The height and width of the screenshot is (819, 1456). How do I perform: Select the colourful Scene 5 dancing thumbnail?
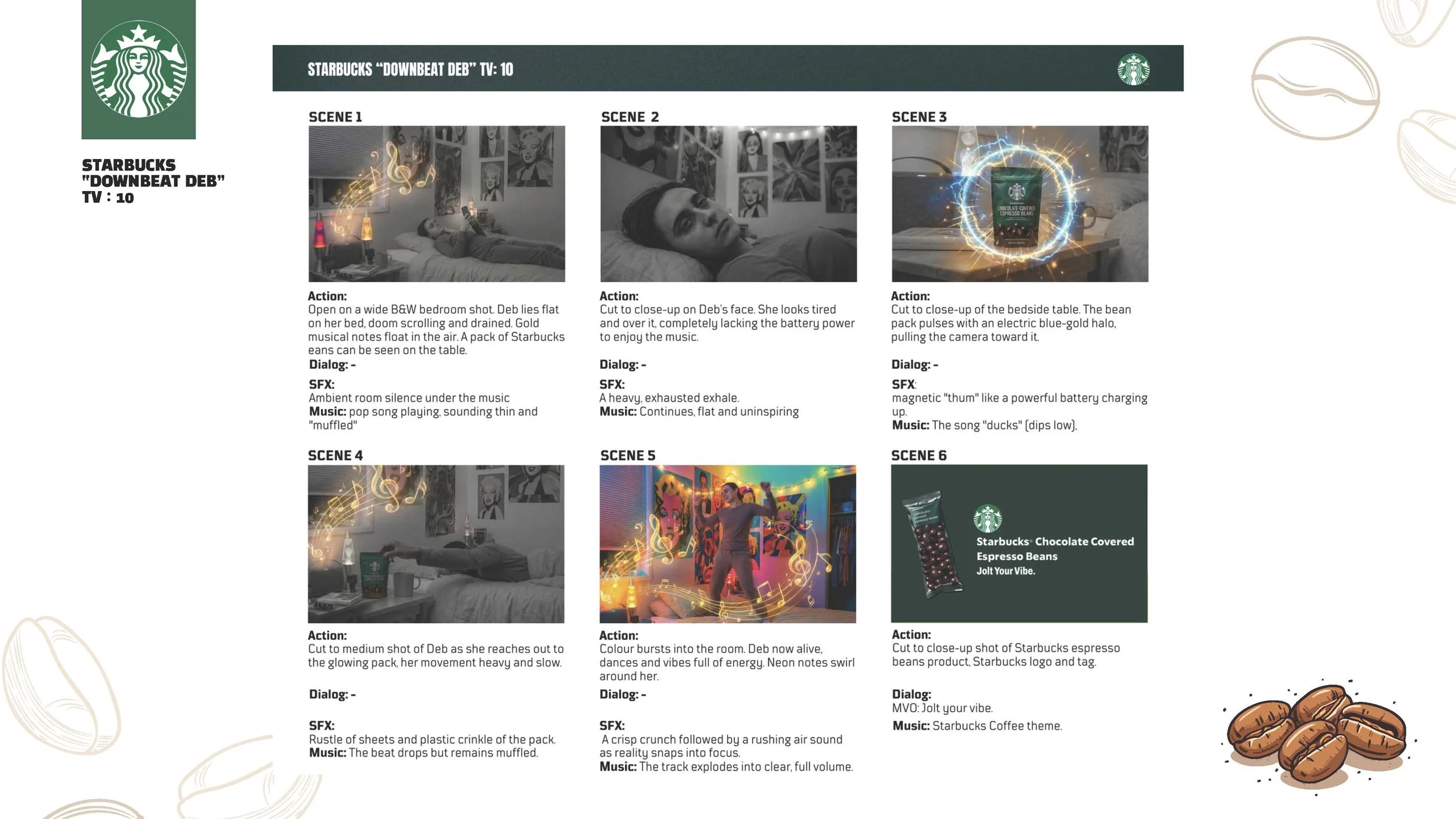pos(728,543)
